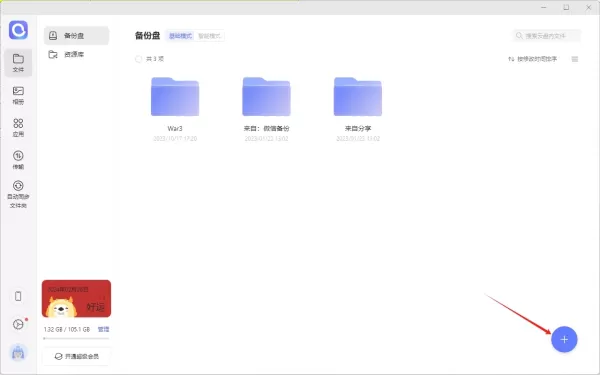Click the icon with red notification dot
This screenshot has width=600, height=375.
tap(18, 324)
